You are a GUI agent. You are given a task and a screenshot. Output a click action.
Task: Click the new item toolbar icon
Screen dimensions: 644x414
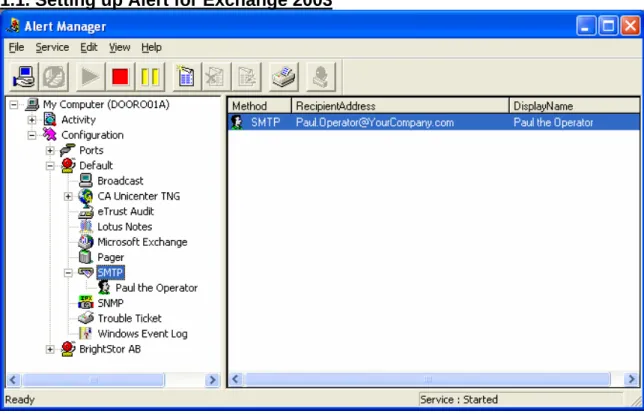point(186,77)
